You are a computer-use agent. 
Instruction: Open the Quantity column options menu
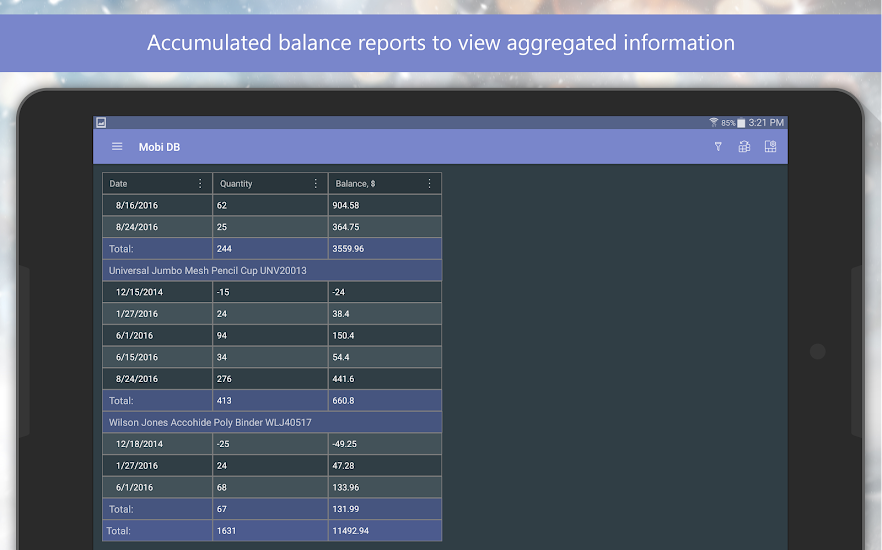(316, 184)
